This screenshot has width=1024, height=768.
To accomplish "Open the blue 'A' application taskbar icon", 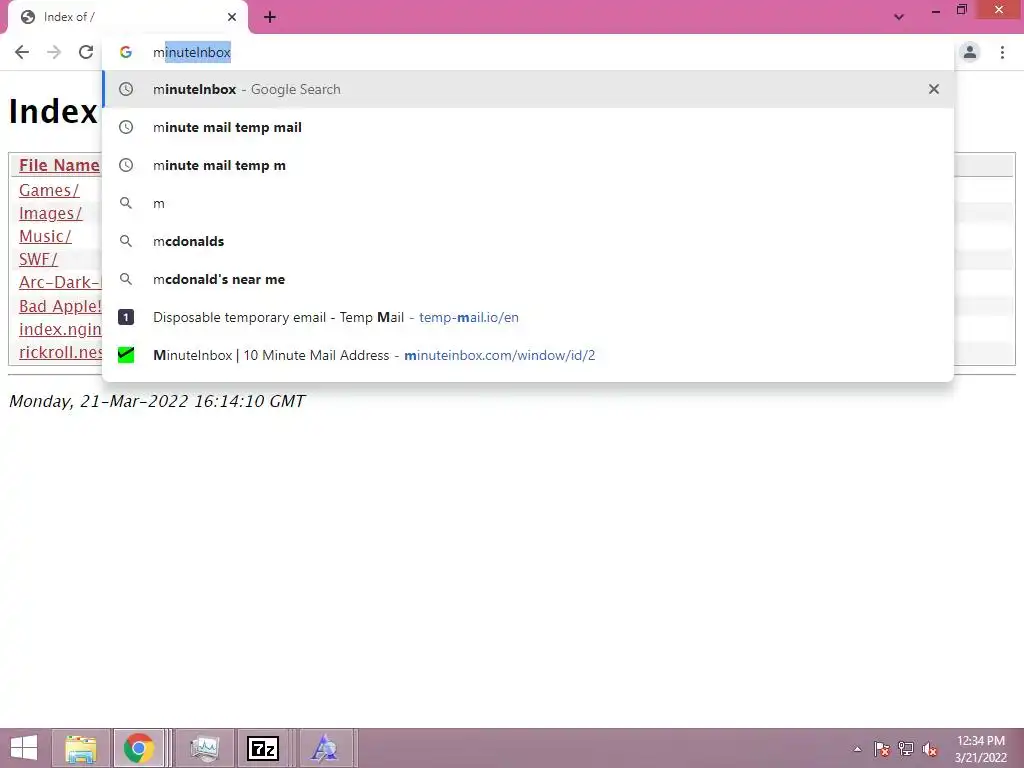I will coord(325,748).
